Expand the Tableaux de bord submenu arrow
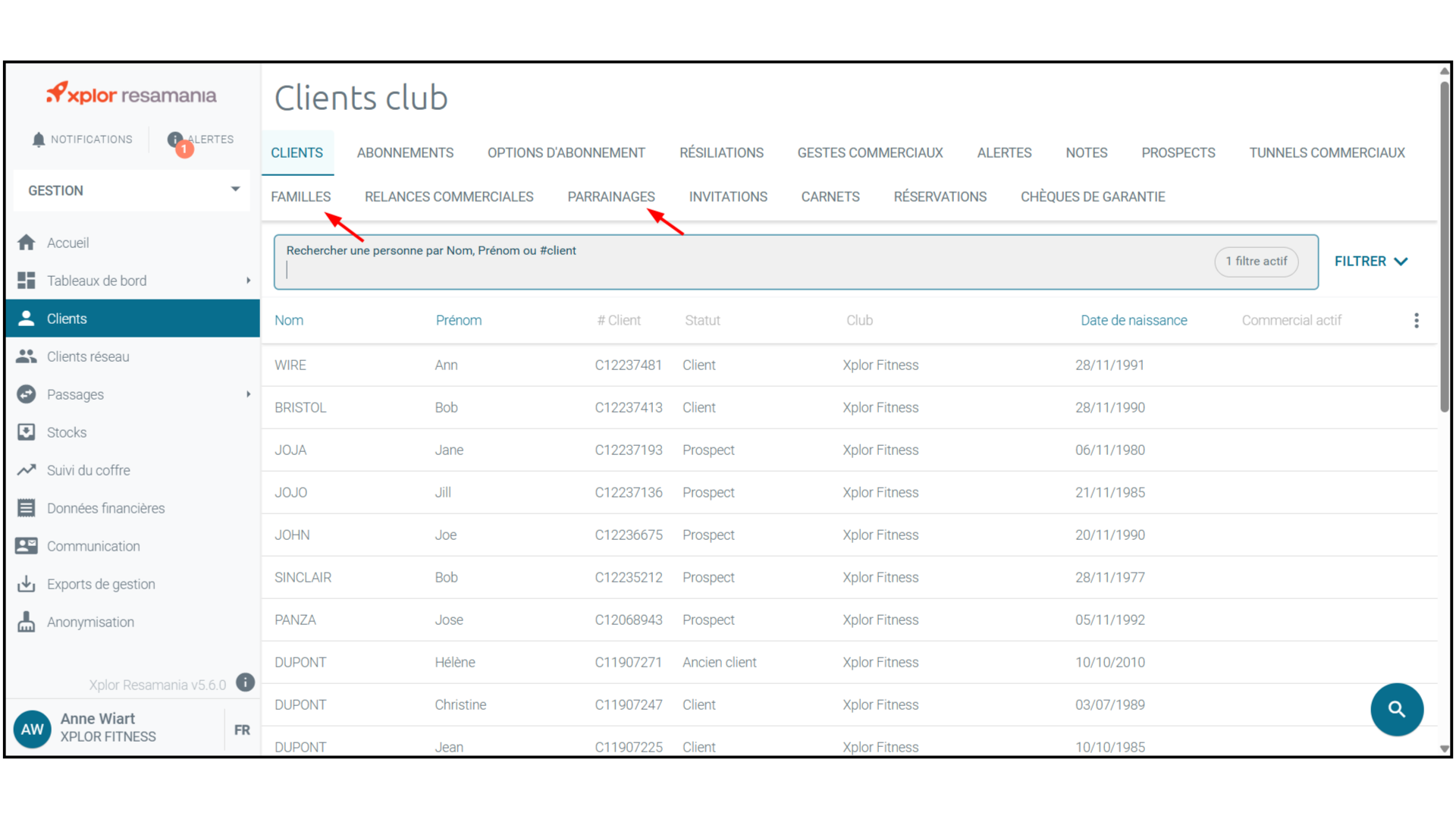 pyautogui.click(x=248, y=281)
